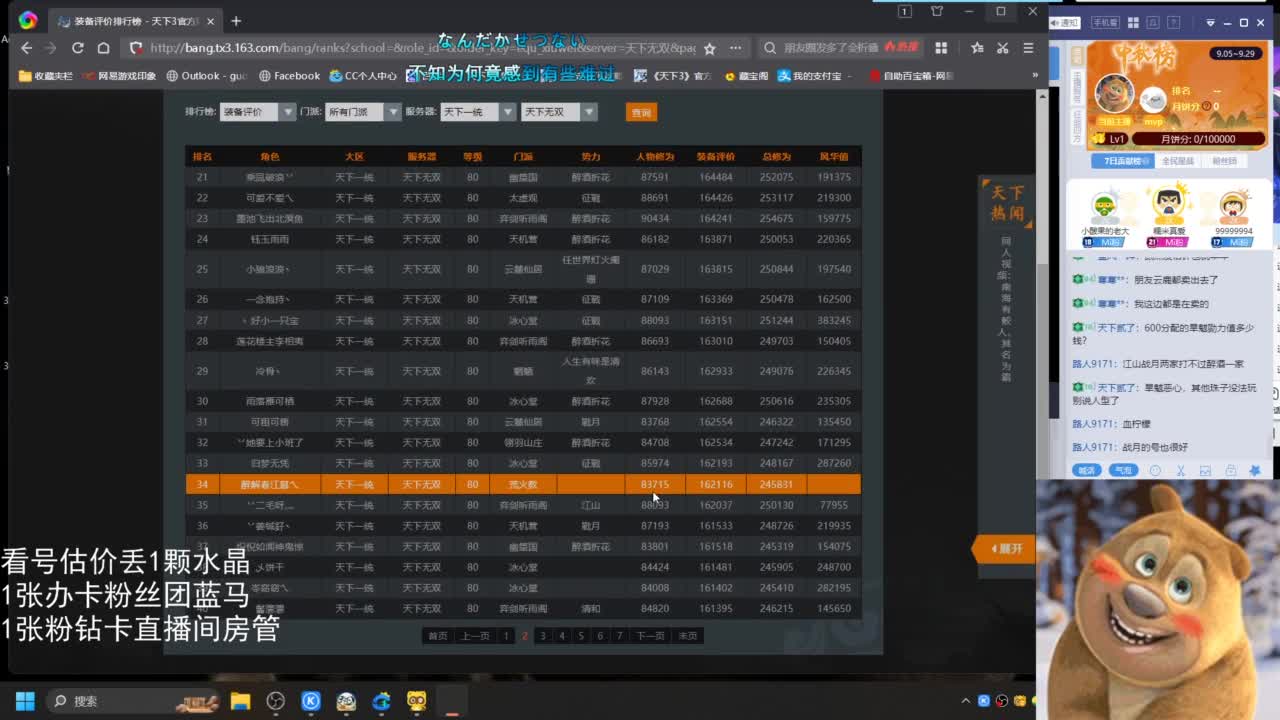Open Windows Start menu
This screenshot has width=1280, height=720.
click(25, 701)
